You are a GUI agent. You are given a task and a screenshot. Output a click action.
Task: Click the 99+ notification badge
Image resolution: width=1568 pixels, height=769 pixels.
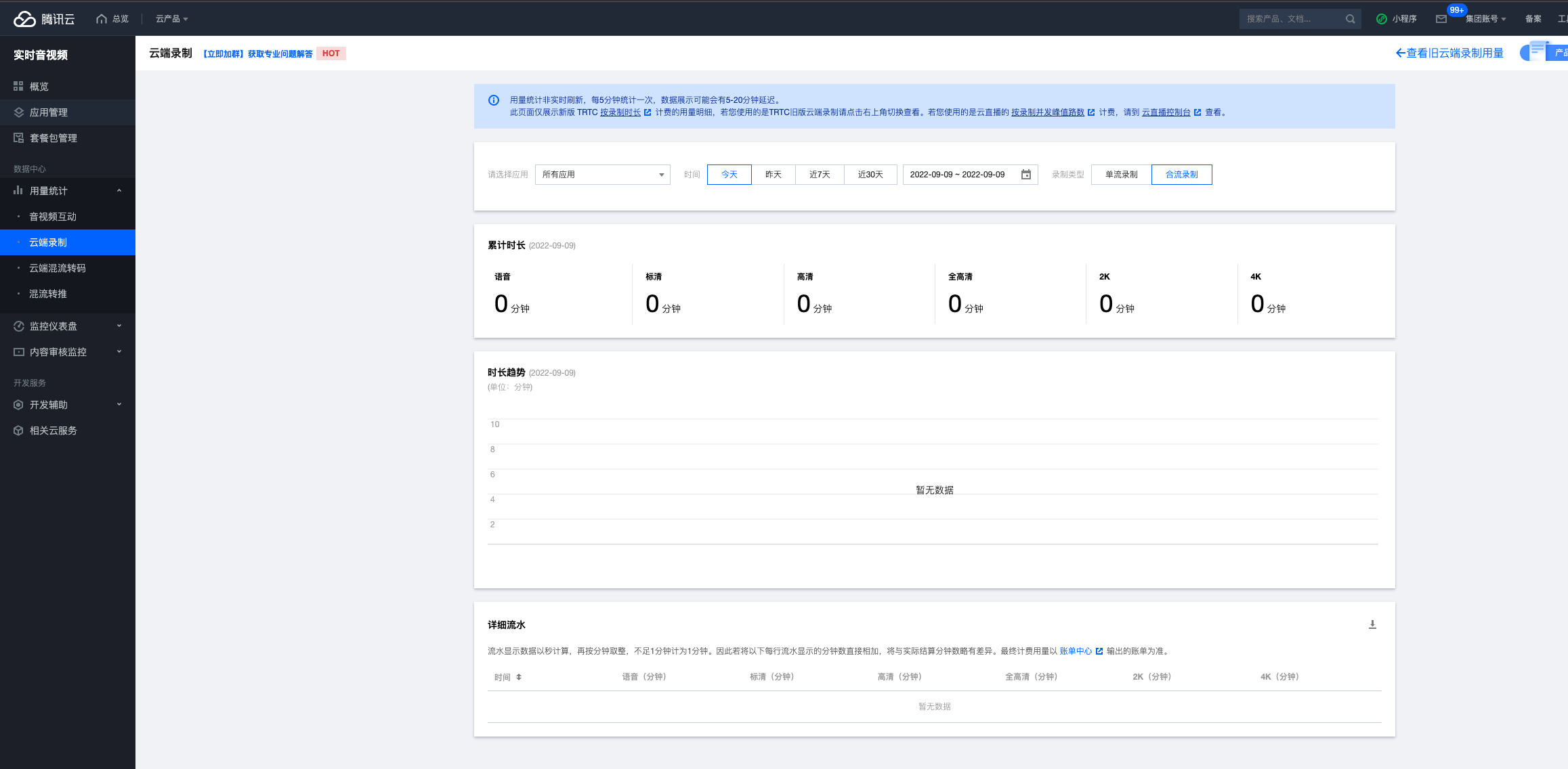tap(1457, 10)
